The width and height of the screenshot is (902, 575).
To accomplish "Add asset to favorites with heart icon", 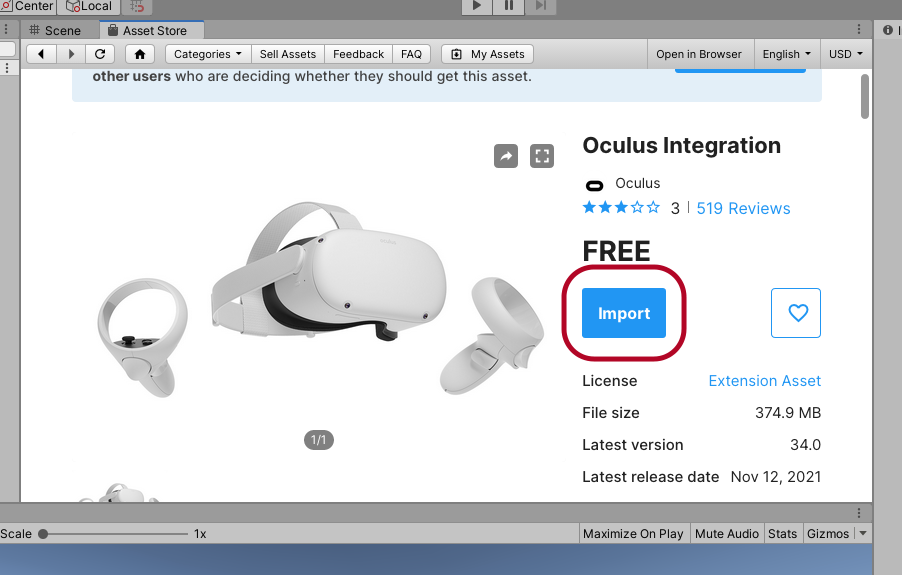I will pyautogui.click(x=796, y=313).
